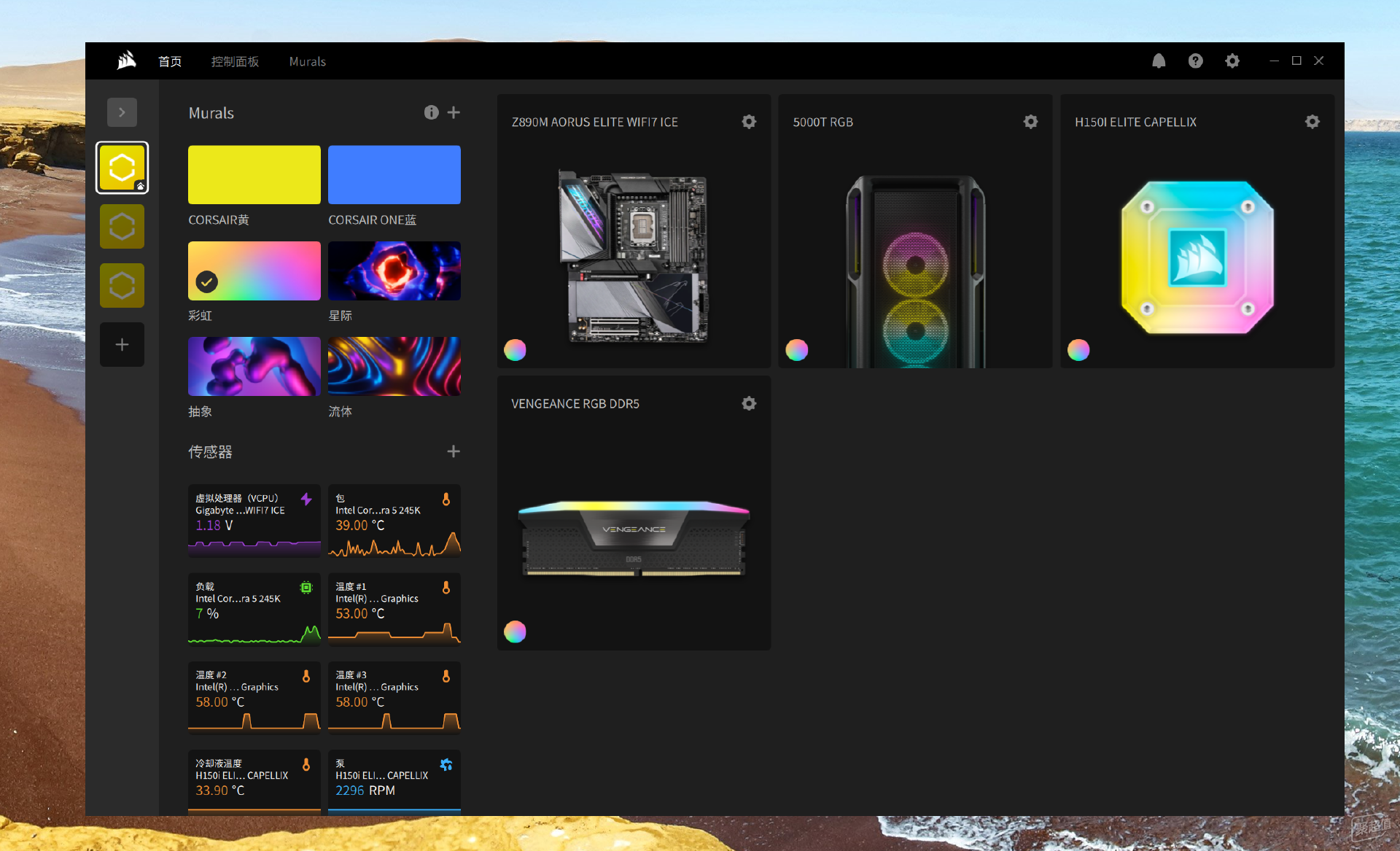Open the notifications bell

(1159, 61)
